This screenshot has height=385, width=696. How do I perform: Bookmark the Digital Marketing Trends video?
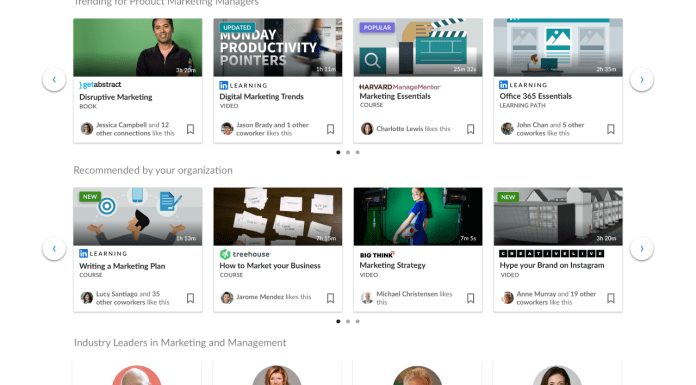click(x=330, y=129)
